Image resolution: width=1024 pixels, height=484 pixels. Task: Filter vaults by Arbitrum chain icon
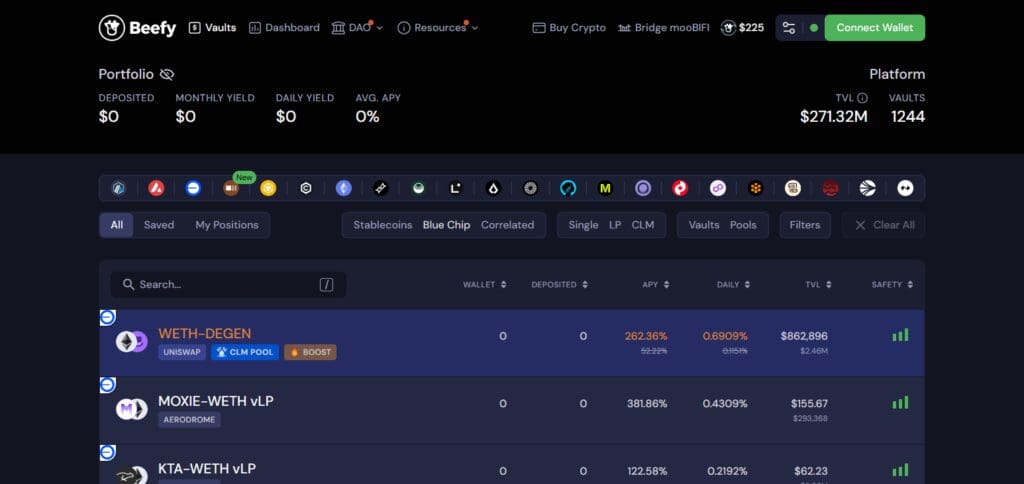point(118,188)
